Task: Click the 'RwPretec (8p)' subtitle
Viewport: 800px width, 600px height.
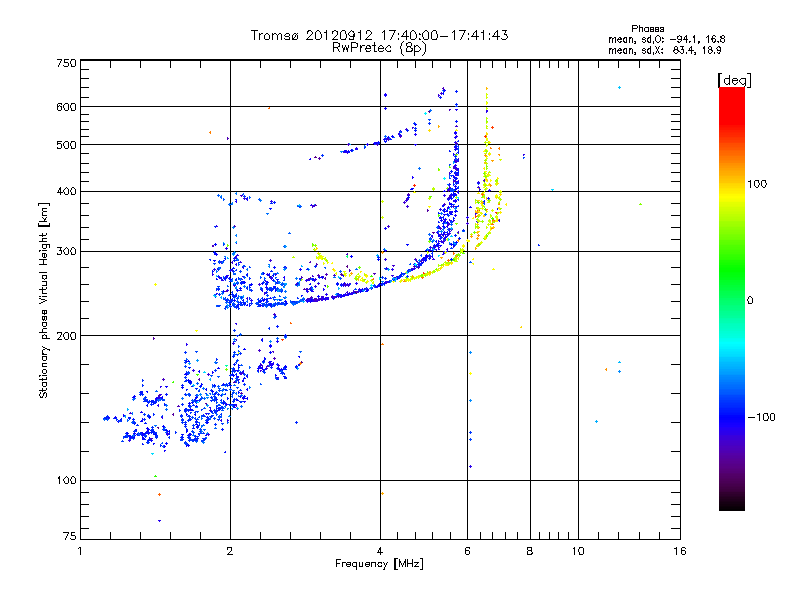Action: [379, 48]
